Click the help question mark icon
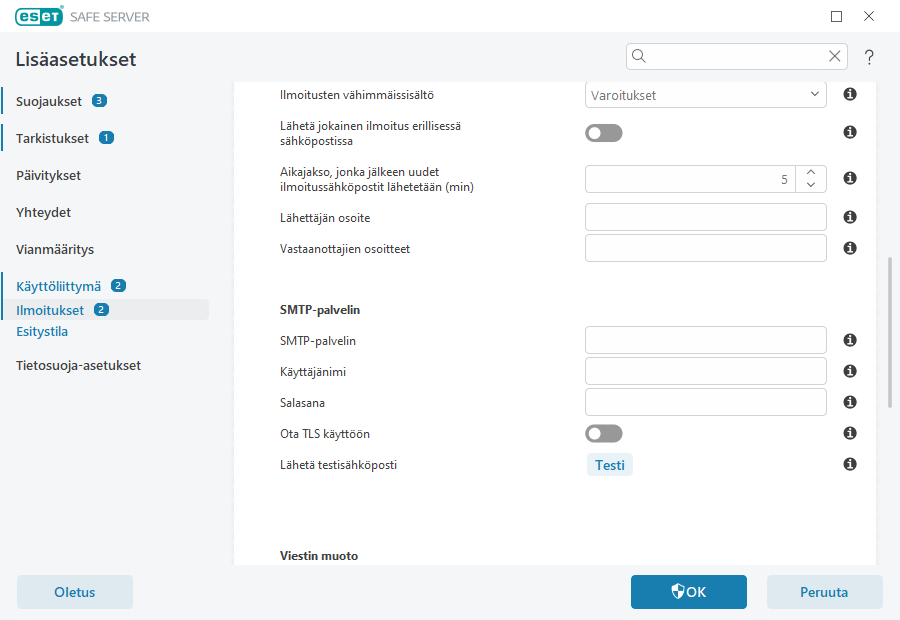This screenshot has height=620, width=900. pyautogui.click(x=869, y=57)
